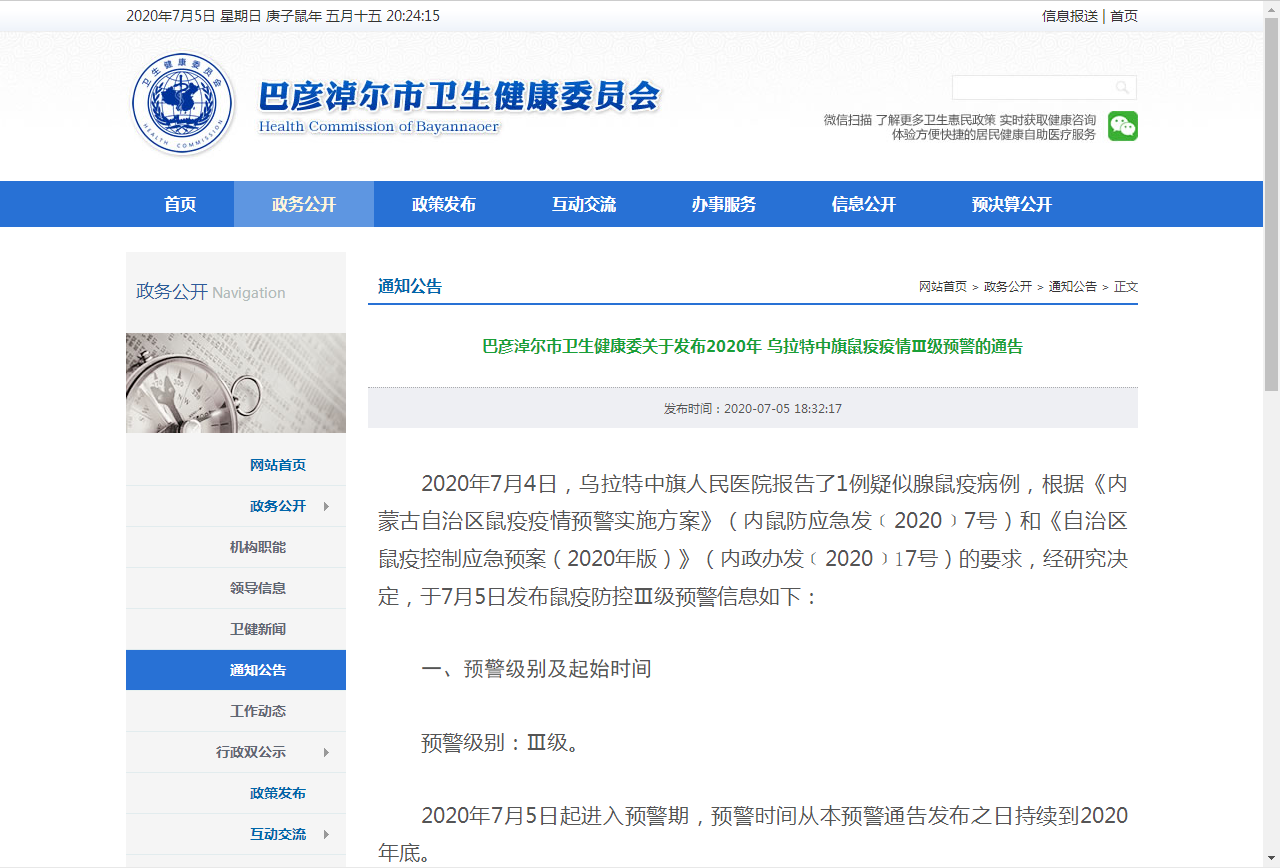Click the line 预警级别：Ⅲ级。
This screenshot has height=868, width=1280.
click(500, 743)
